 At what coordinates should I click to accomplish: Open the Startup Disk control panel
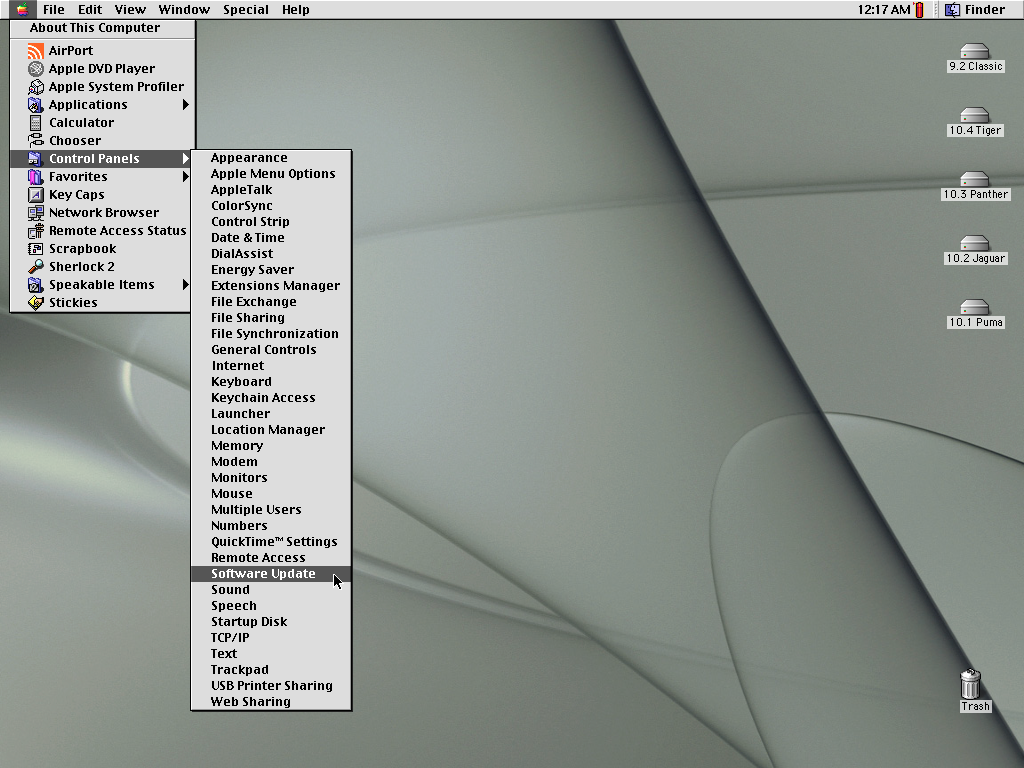(271, 622)
